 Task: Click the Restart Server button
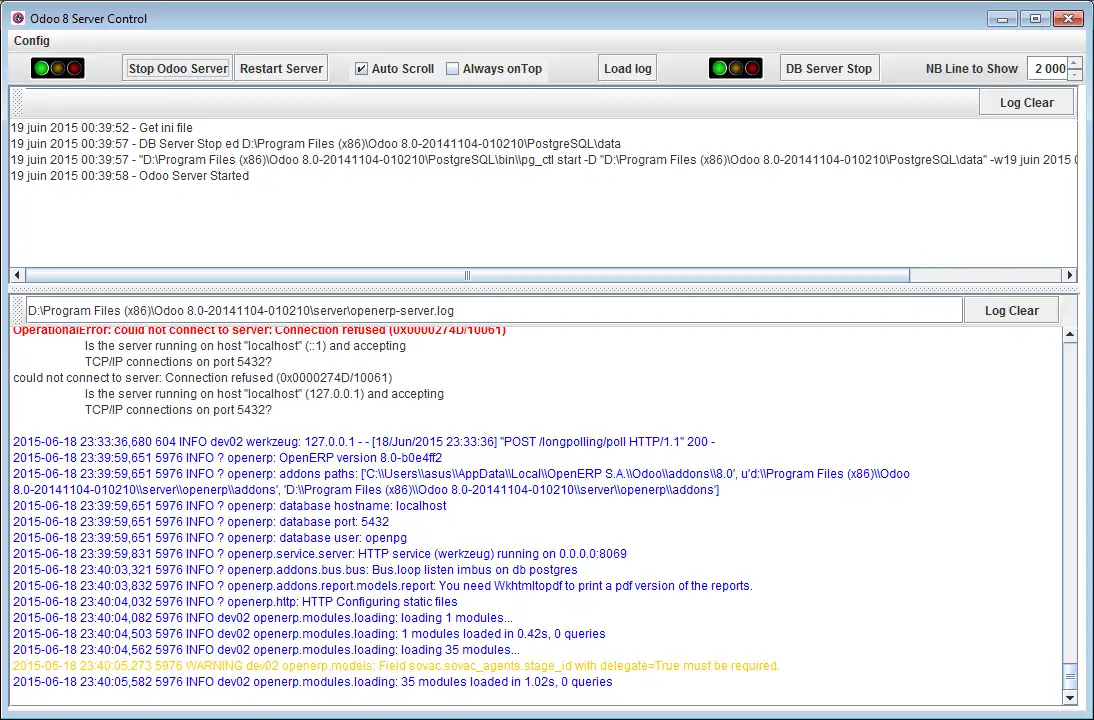(281, 68)
